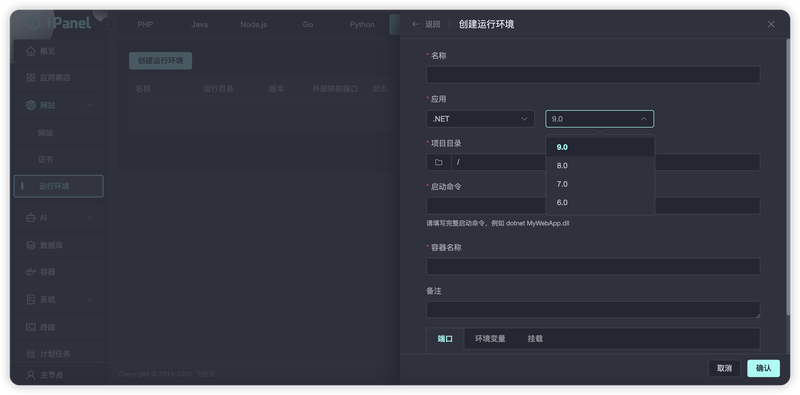
Task: Collapse the 9.0 version dropdown
Action: 599,119
